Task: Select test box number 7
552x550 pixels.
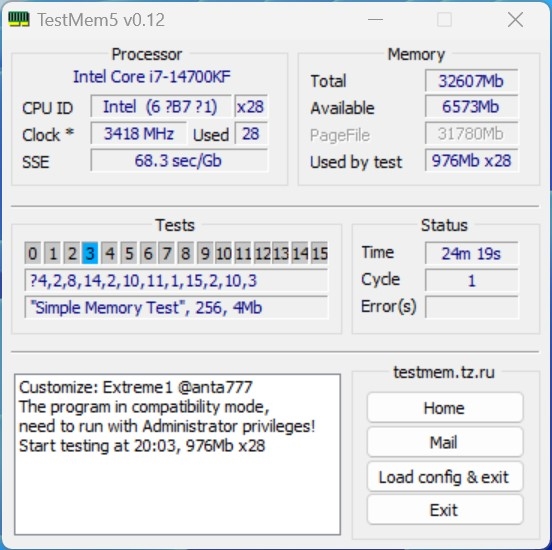Action: 166,253
